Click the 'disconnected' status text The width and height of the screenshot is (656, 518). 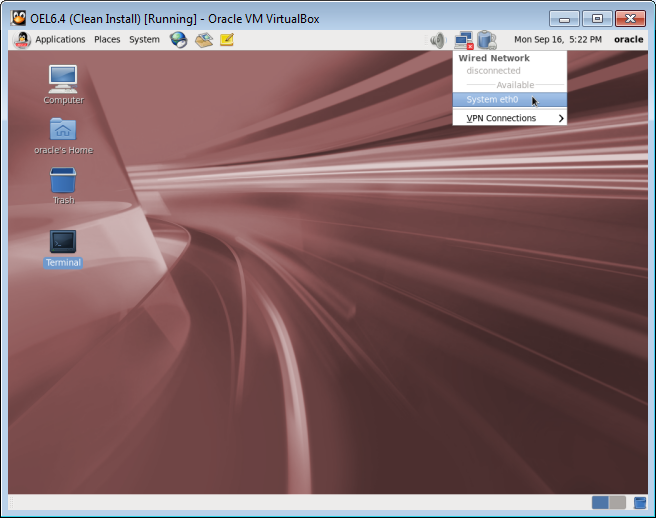tap(493, 71)
